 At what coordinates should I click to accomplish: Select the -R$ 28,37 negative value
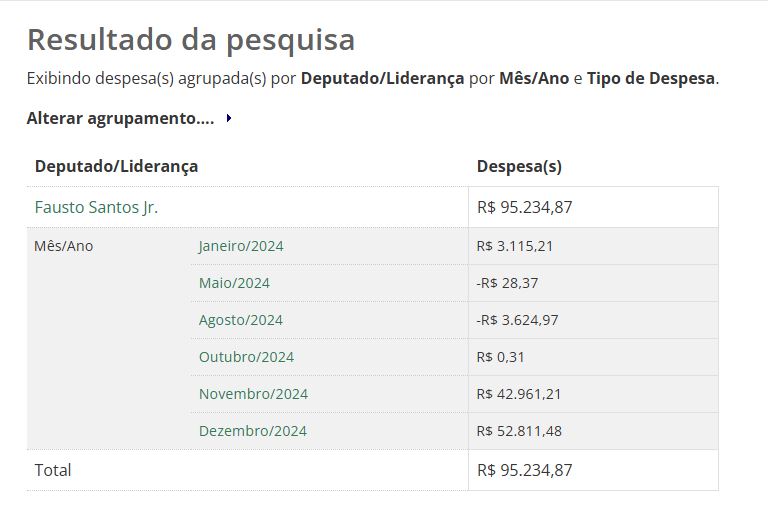coord(507,283)
